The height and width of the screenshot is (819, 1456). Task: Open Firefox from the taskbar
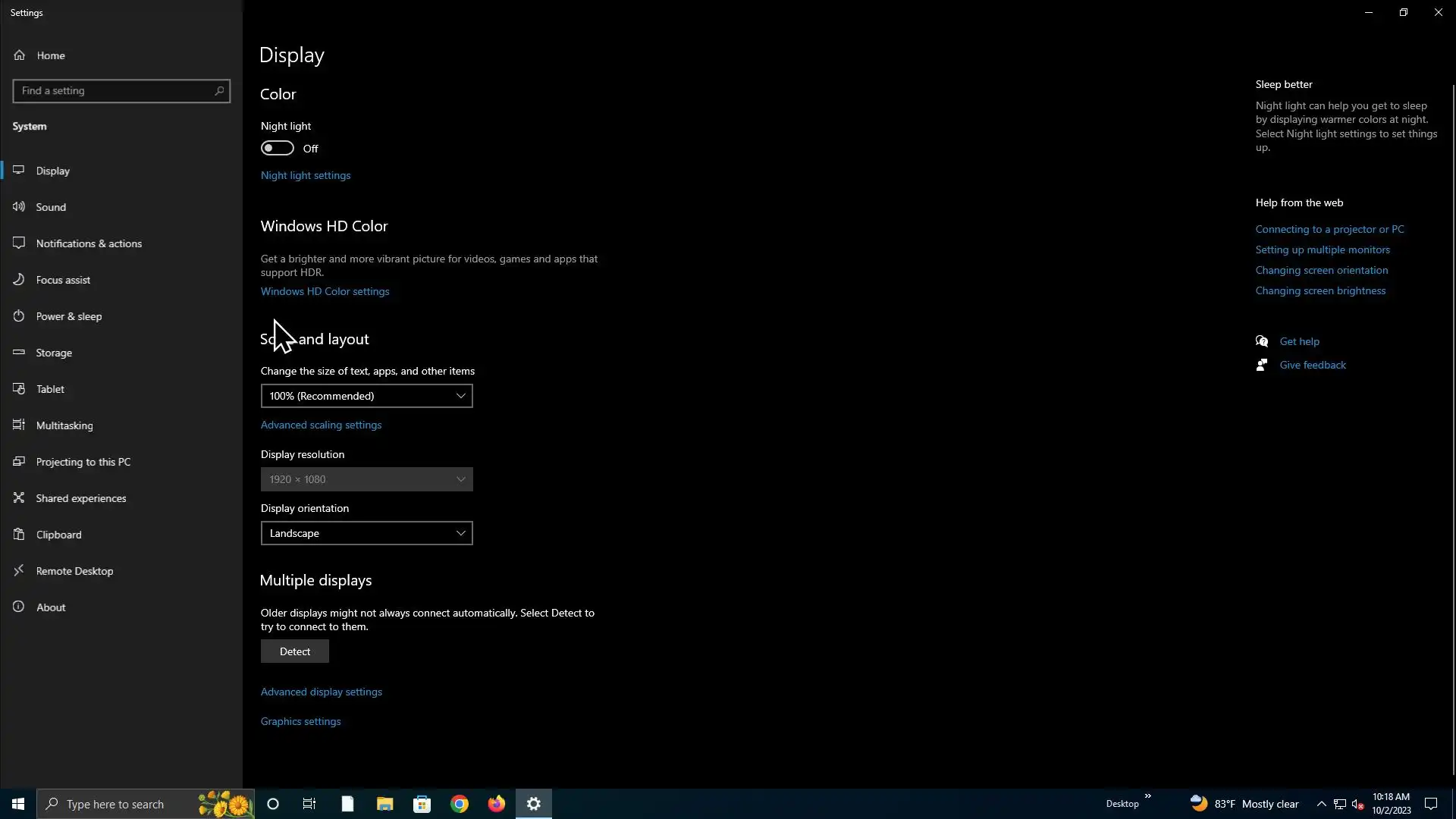point(496,804)
